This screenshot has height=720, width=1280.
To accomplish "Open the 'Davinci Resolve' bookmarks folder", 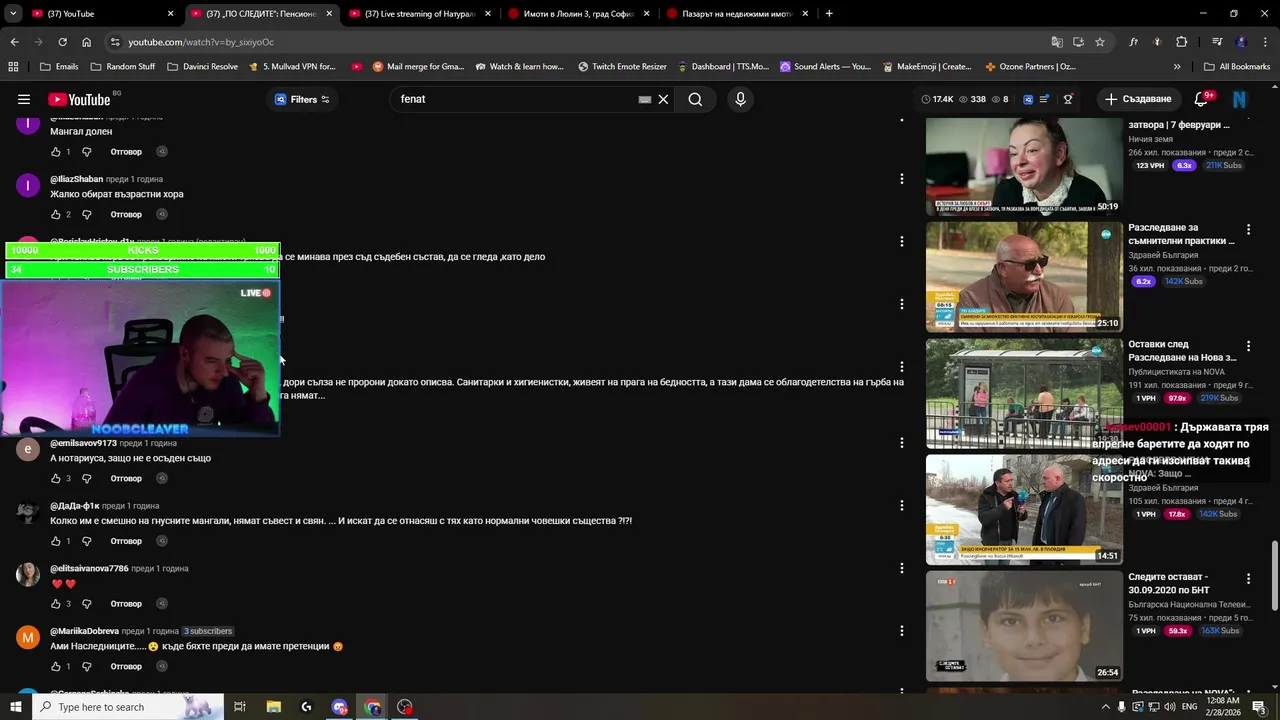I will pos(202,67).
